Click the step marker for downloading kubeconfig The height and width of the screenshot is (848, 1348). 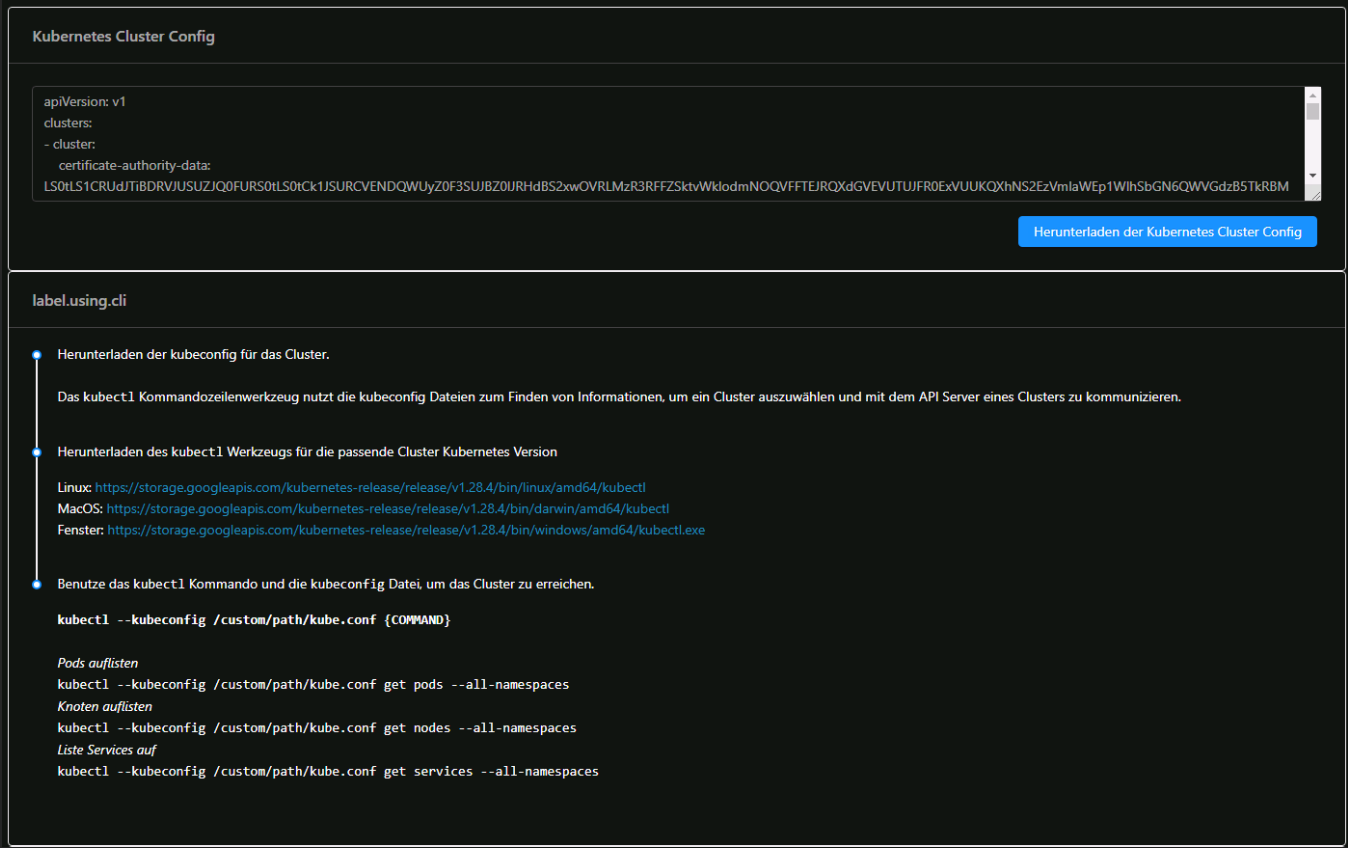tap(37, 354)
